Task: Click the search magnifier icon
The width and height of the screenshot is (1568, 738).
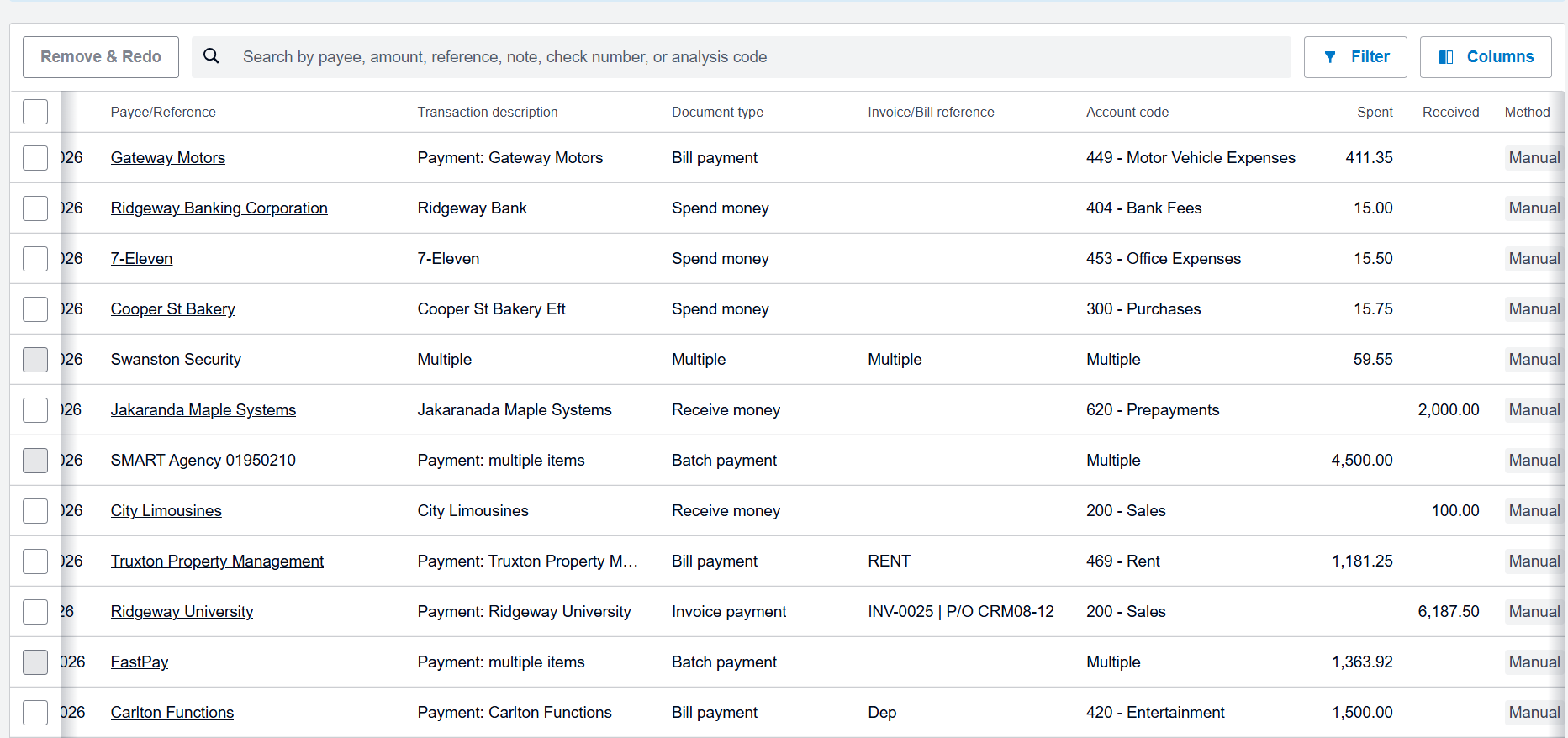Action: click(211, 56)
